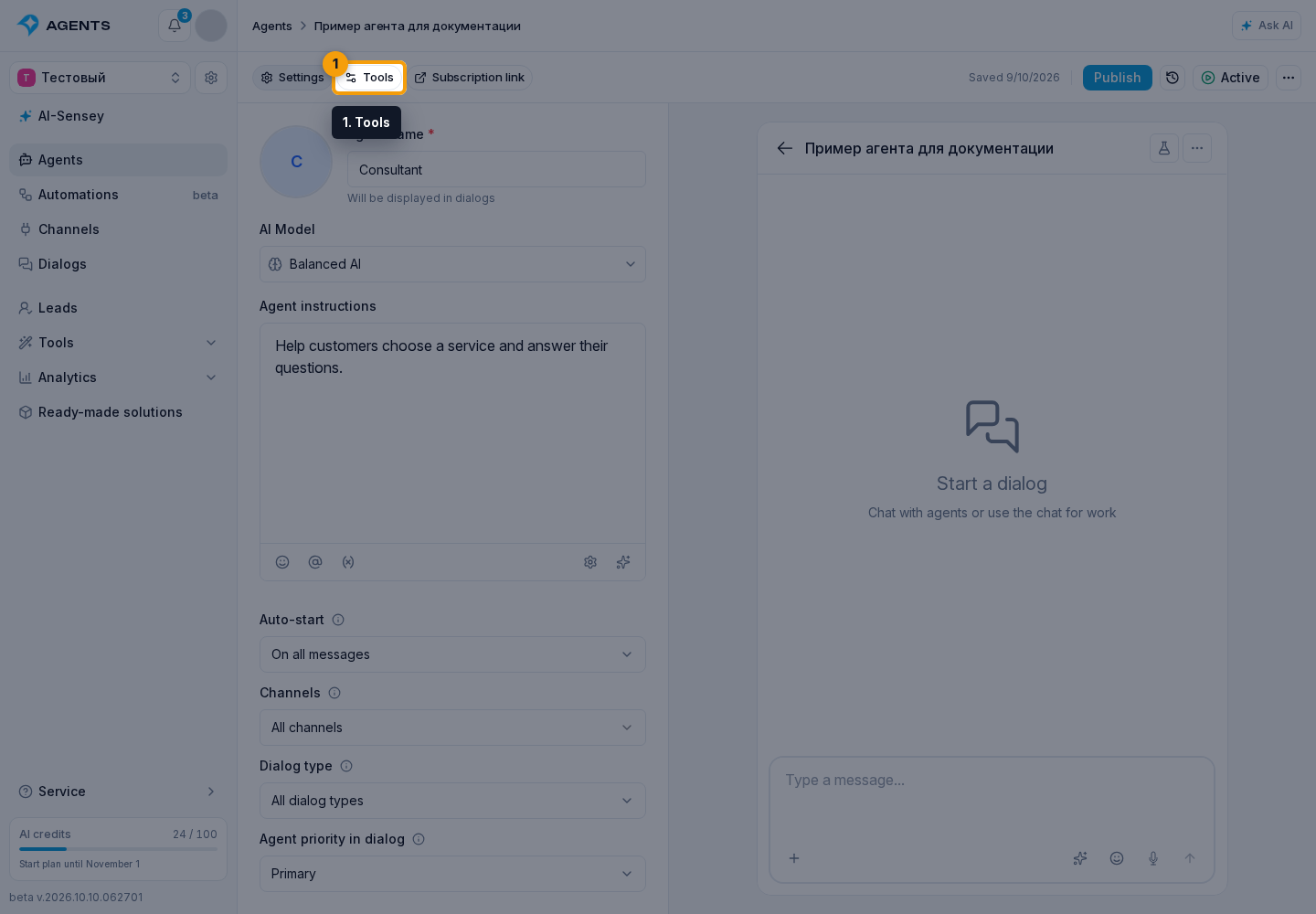Open Agents in the sidebar
The width and height of the screenshot is (1316, 914).
click(118, 160)
